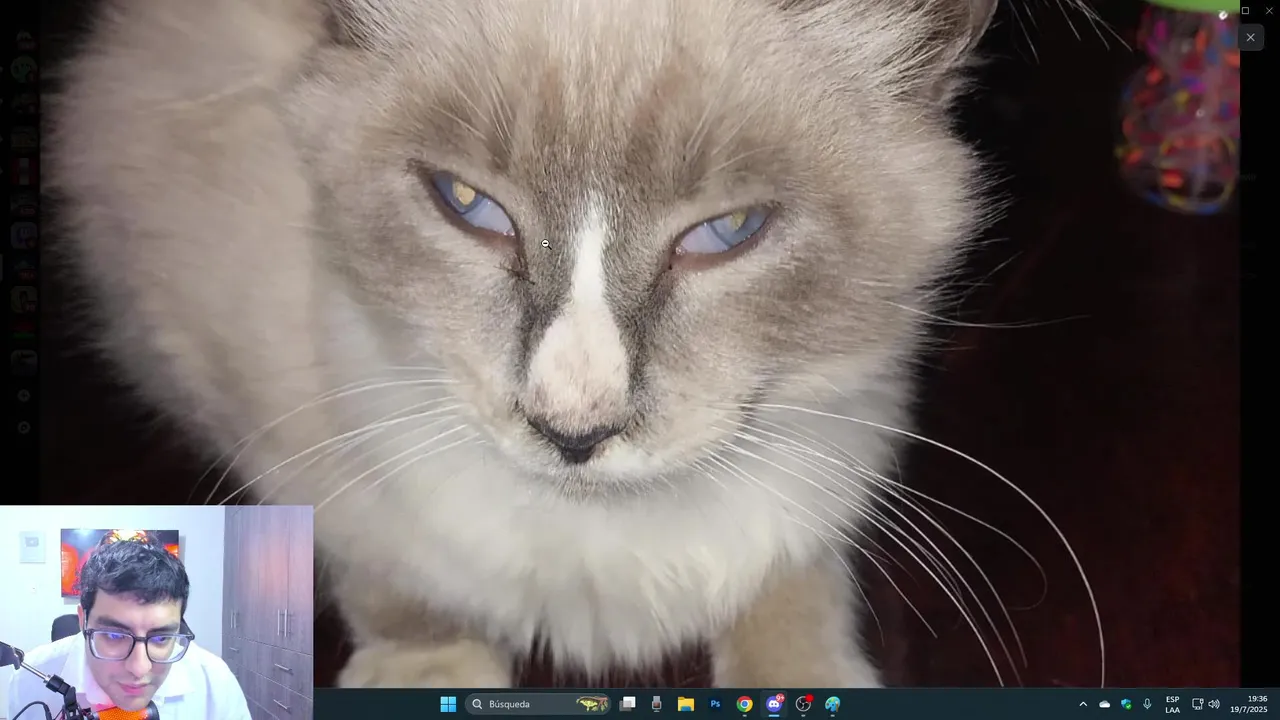Click the webcam overlay in the corner

(x=157, y=612)
